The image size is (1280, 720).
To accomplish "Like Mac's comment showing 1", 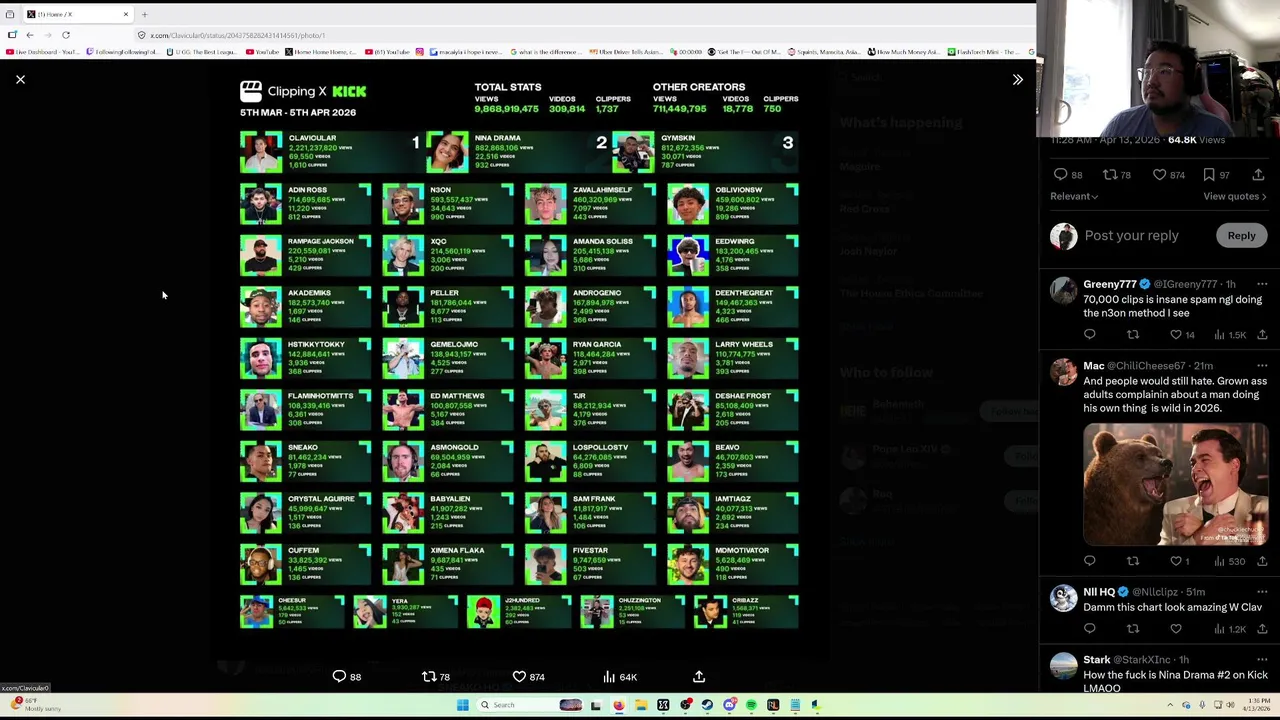I will [x=1176, y=561].
